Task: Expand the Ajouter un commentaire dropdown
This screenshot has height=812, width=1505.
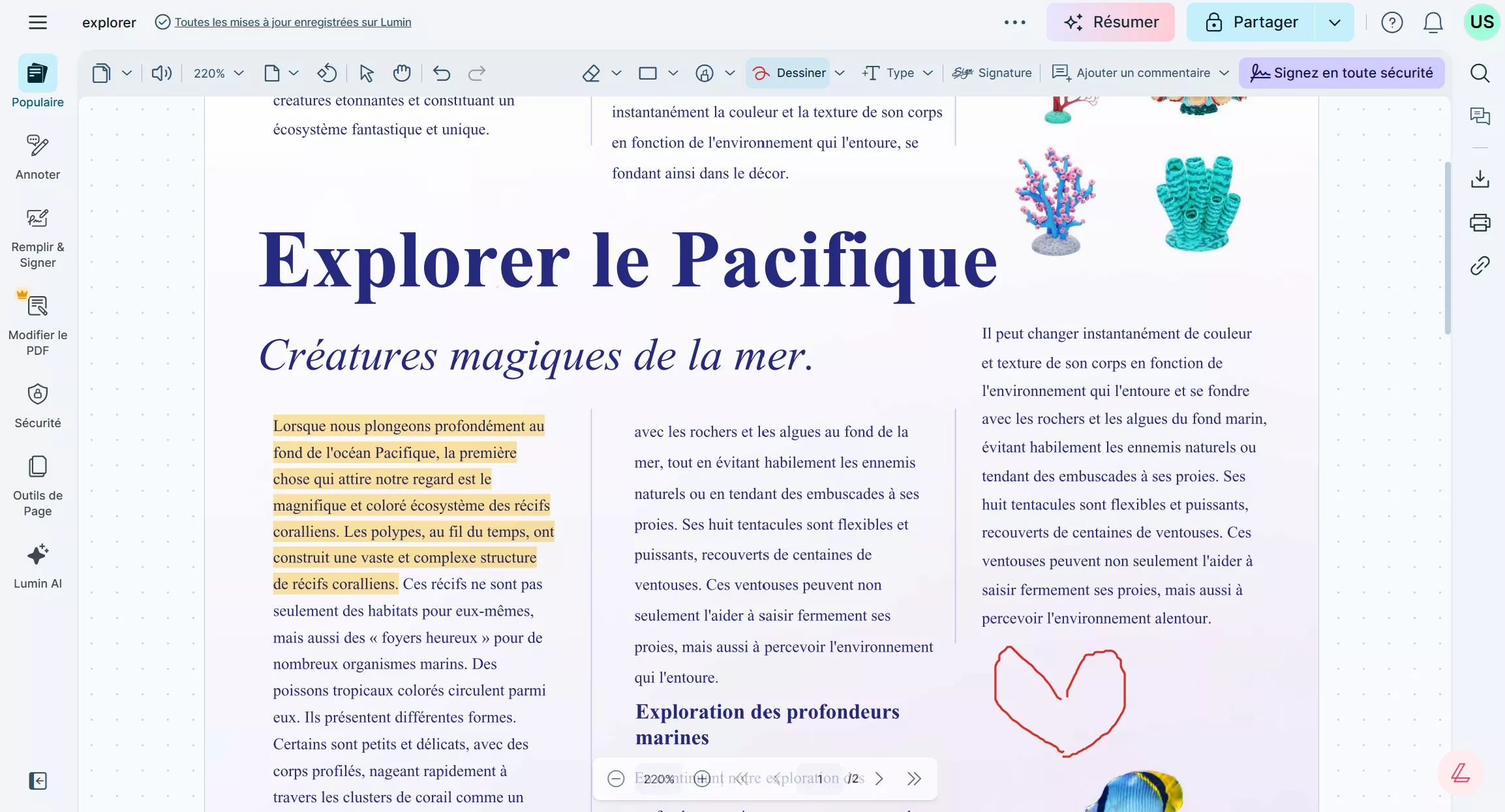Action: [1224, 73]
